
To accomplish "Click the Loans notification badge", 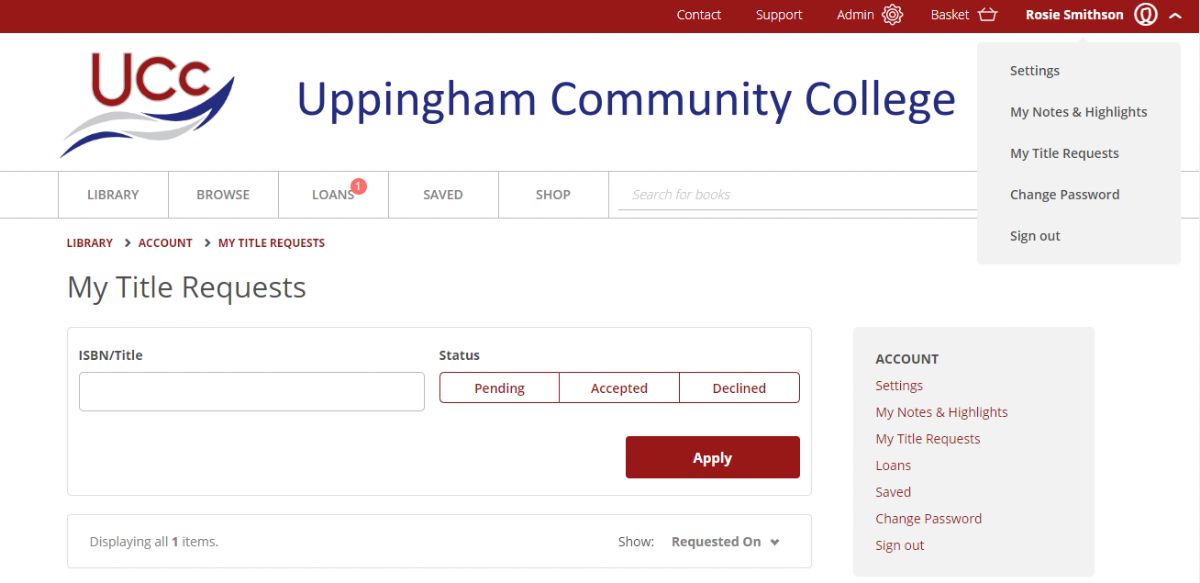I will pyautogui.click(x=359, y=186).
